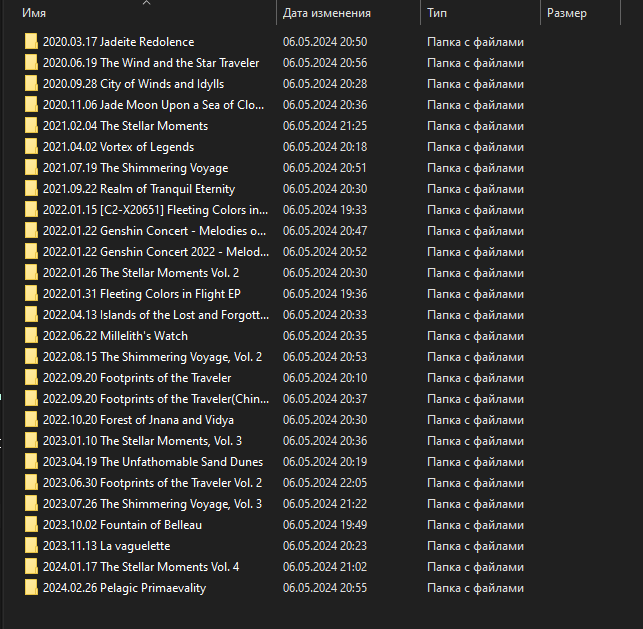Select the folder icon of Jadeite Redolence
The height and width of the screenshot is (629, 643).
(31, 42)
